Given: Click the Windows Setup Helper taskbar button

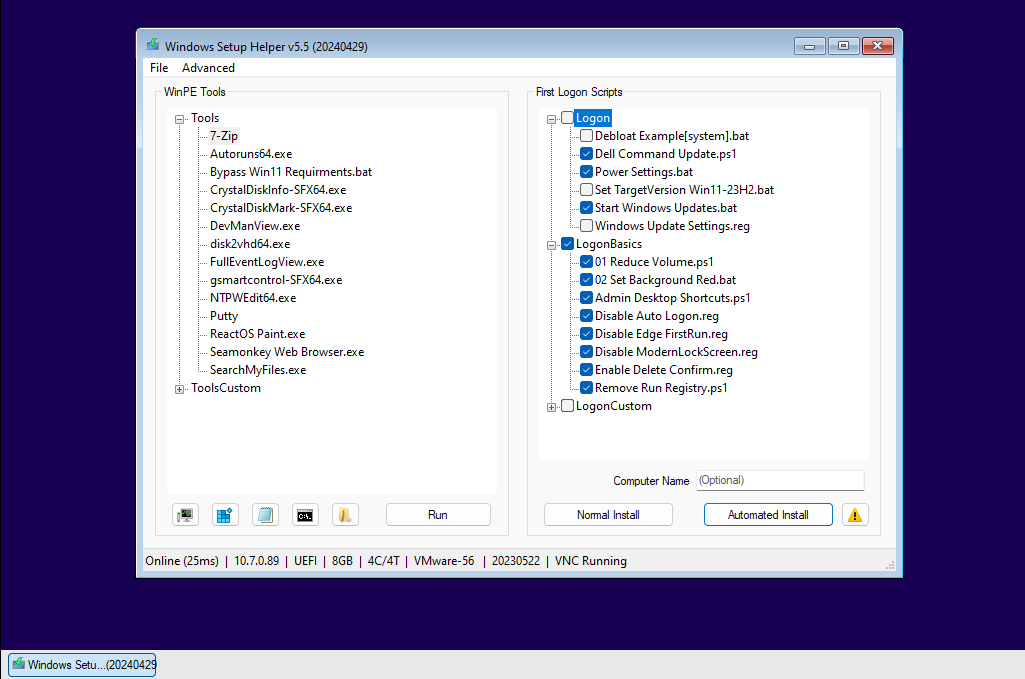Looking at the screenshot, I should (x=82, y=665).
